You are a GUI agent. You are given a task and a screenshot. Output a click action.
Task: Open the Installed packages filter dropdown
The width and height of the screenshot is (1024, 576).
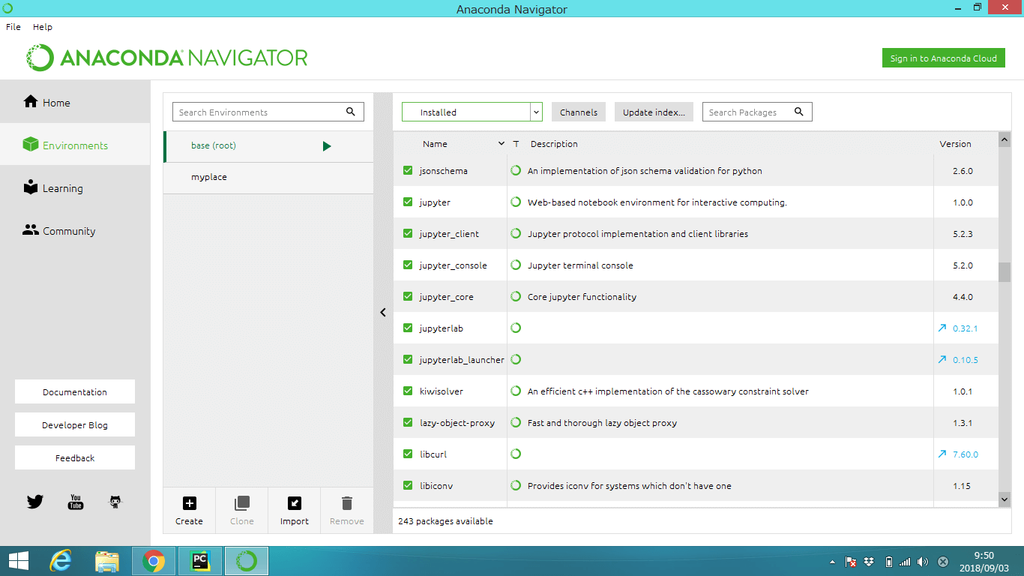click(472, 112)
